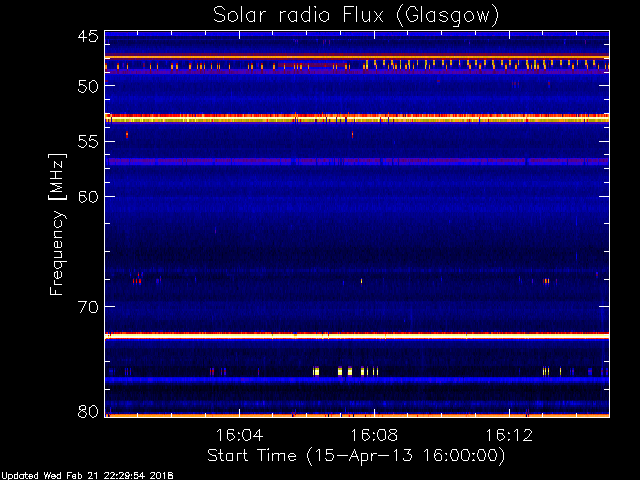Click the 70 frequency tick label

click(88, 307)
